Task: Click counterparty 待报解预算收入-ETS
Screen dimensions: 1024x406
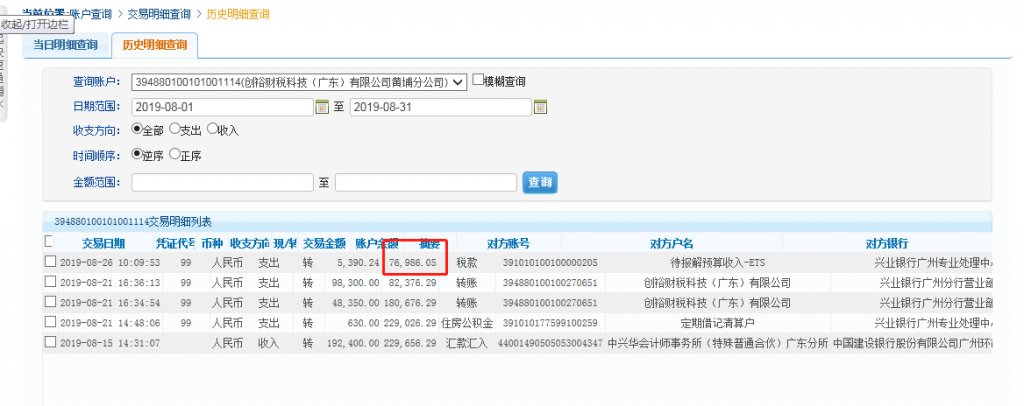Action: click(x=717, y=263)
